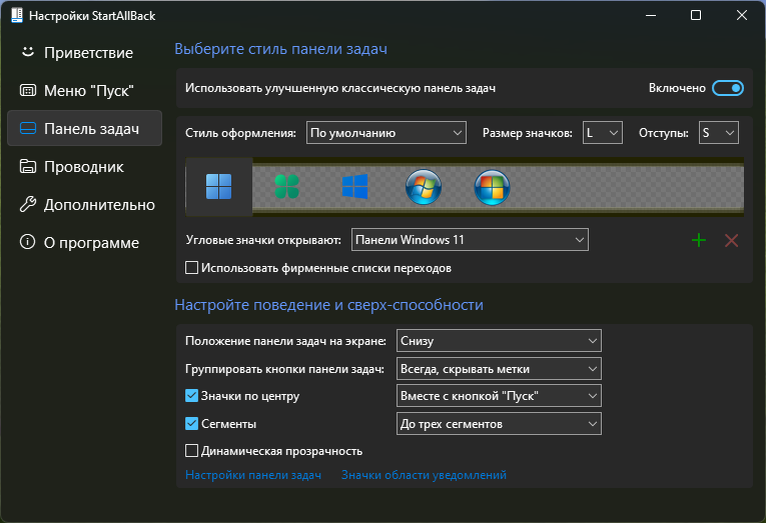Pick the Windows 10 flat logo start icon
This screenshot has height=523, width=766.
pos(355,187)
